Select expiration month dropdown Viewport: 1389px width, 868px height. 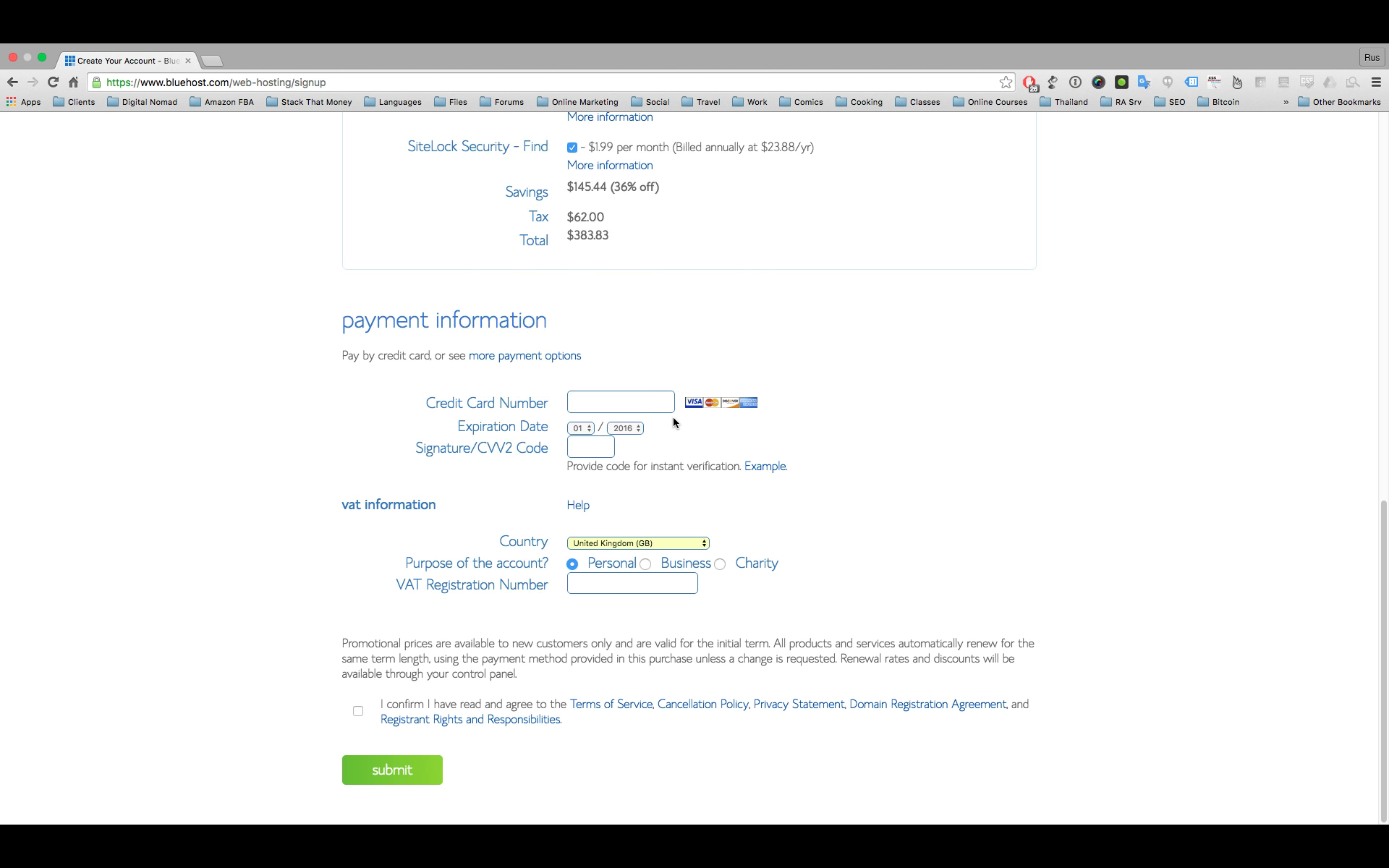(x=580, y=427)
